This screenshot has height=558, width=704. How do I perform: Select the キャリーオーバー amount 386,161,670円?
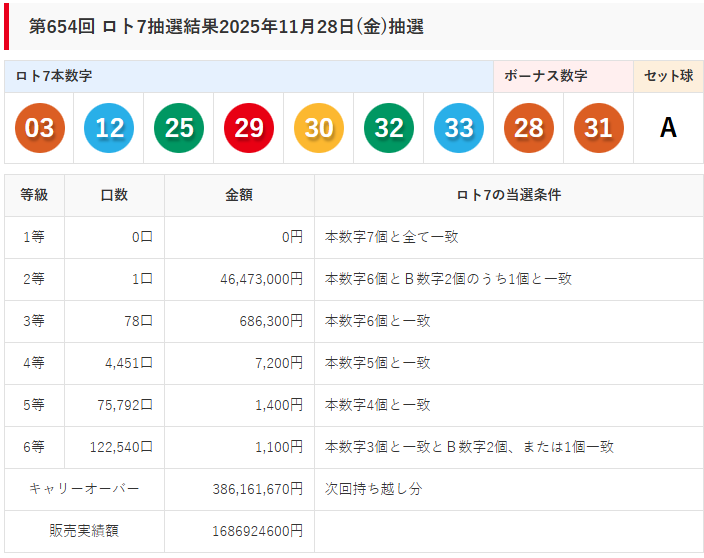pyautogui.click(x=257, y=489)
